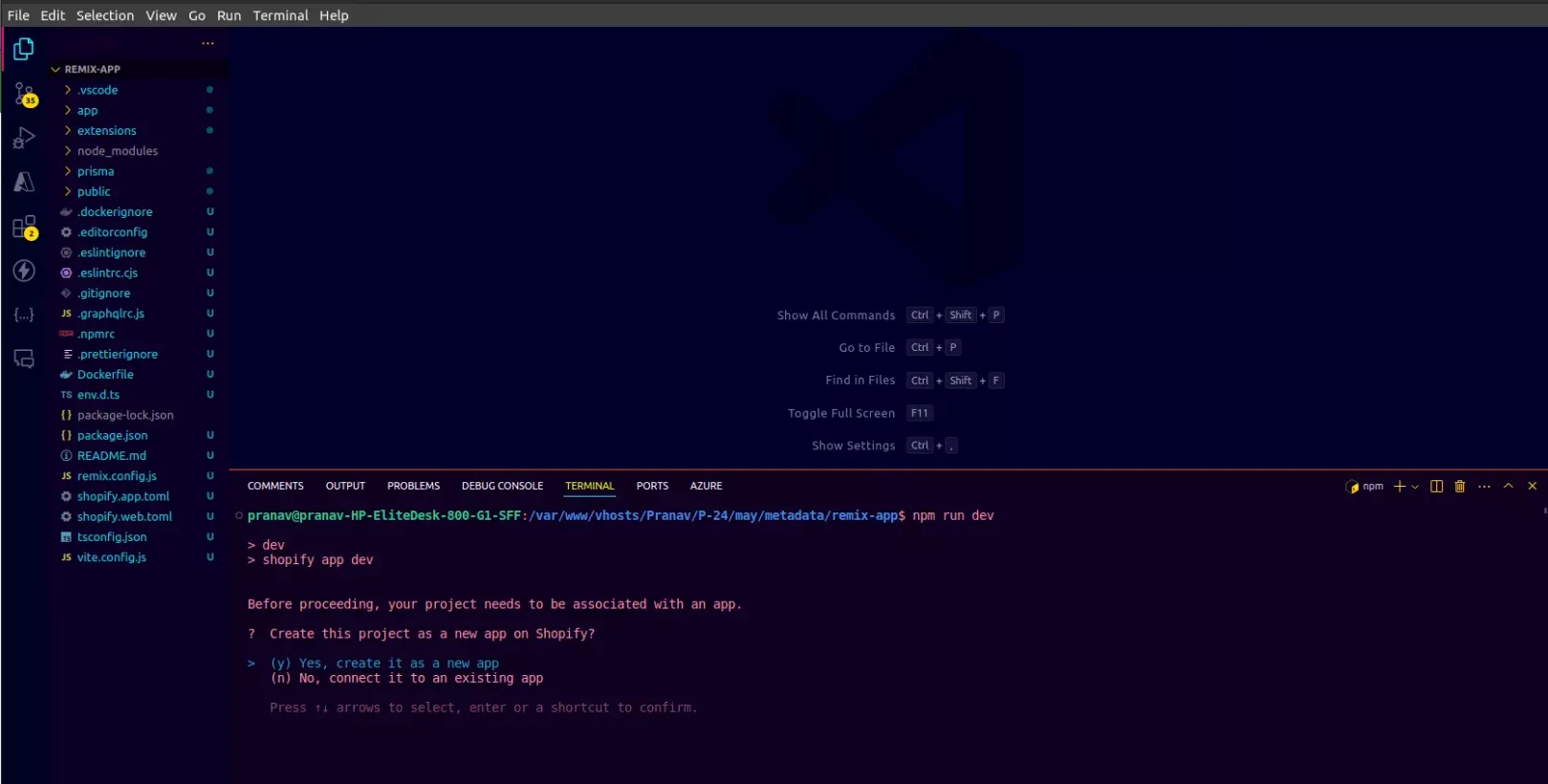Maximize the panel size chevron

point(1508,486)
